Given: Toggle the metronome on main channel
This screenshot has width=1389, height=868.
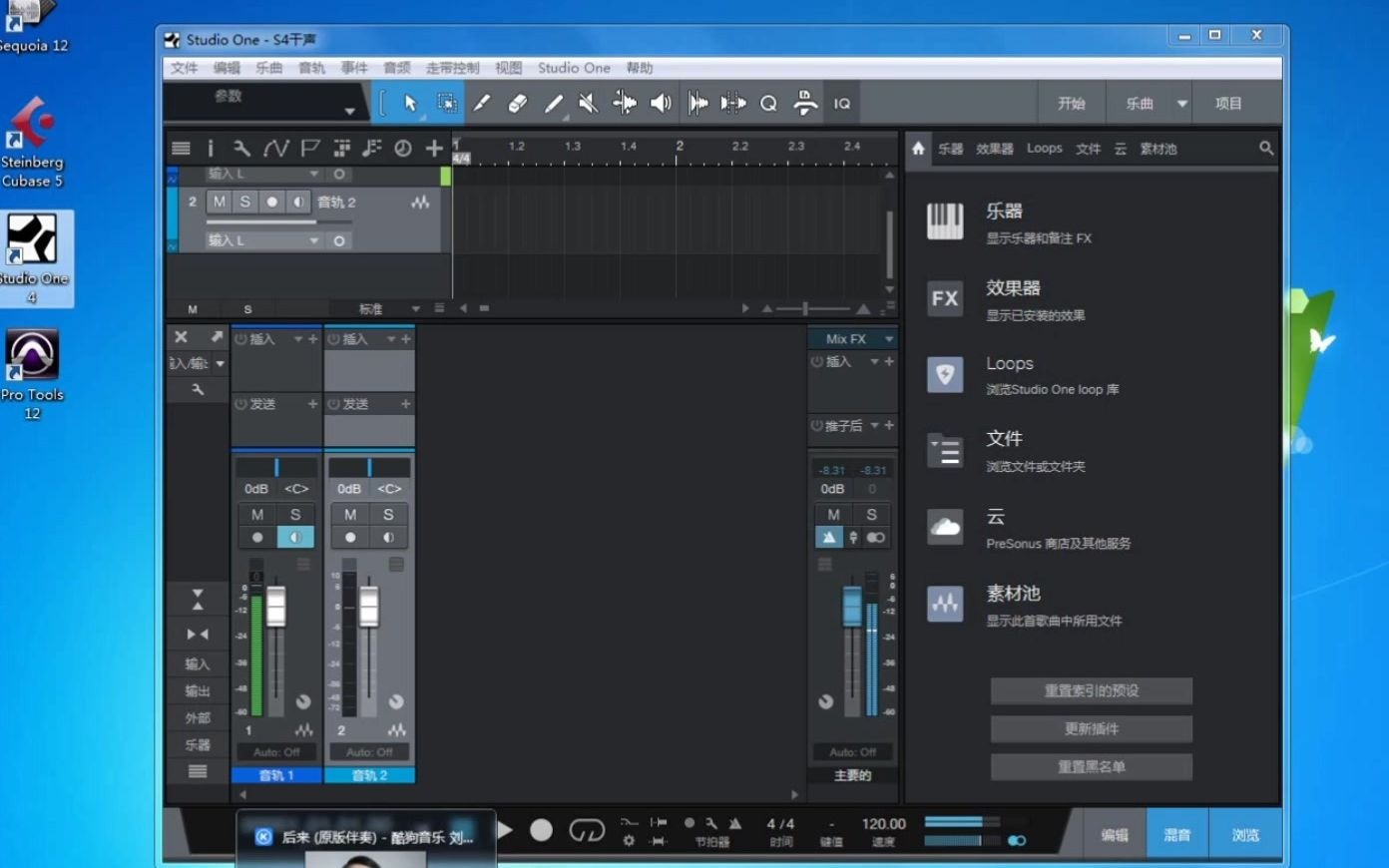Looking at the screenshot, I should coord(829,537).
